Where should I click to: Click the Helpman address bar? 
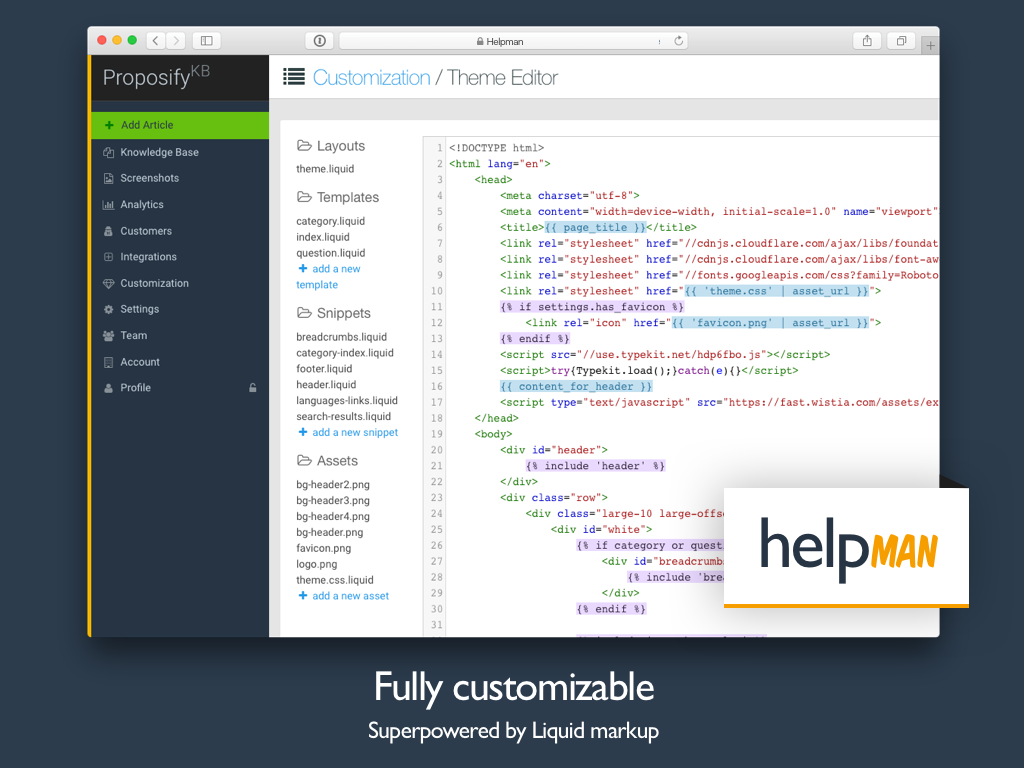(x=513, y=41)
